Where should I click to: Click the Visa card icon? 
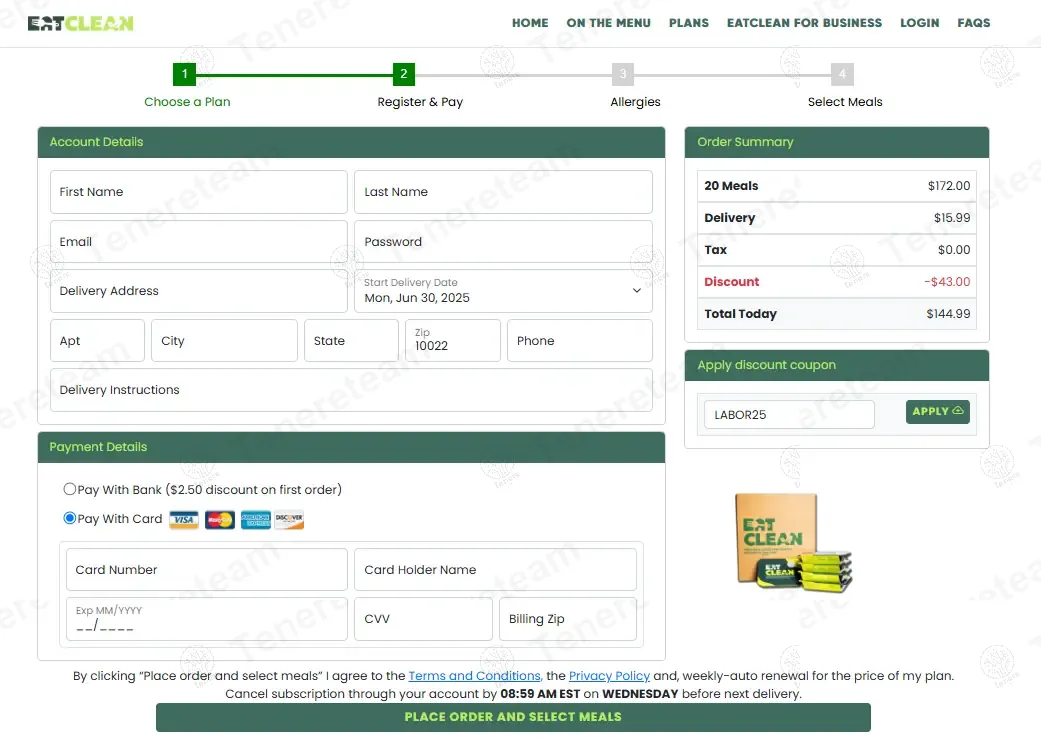pyautogui.click(x=184, y=520)
